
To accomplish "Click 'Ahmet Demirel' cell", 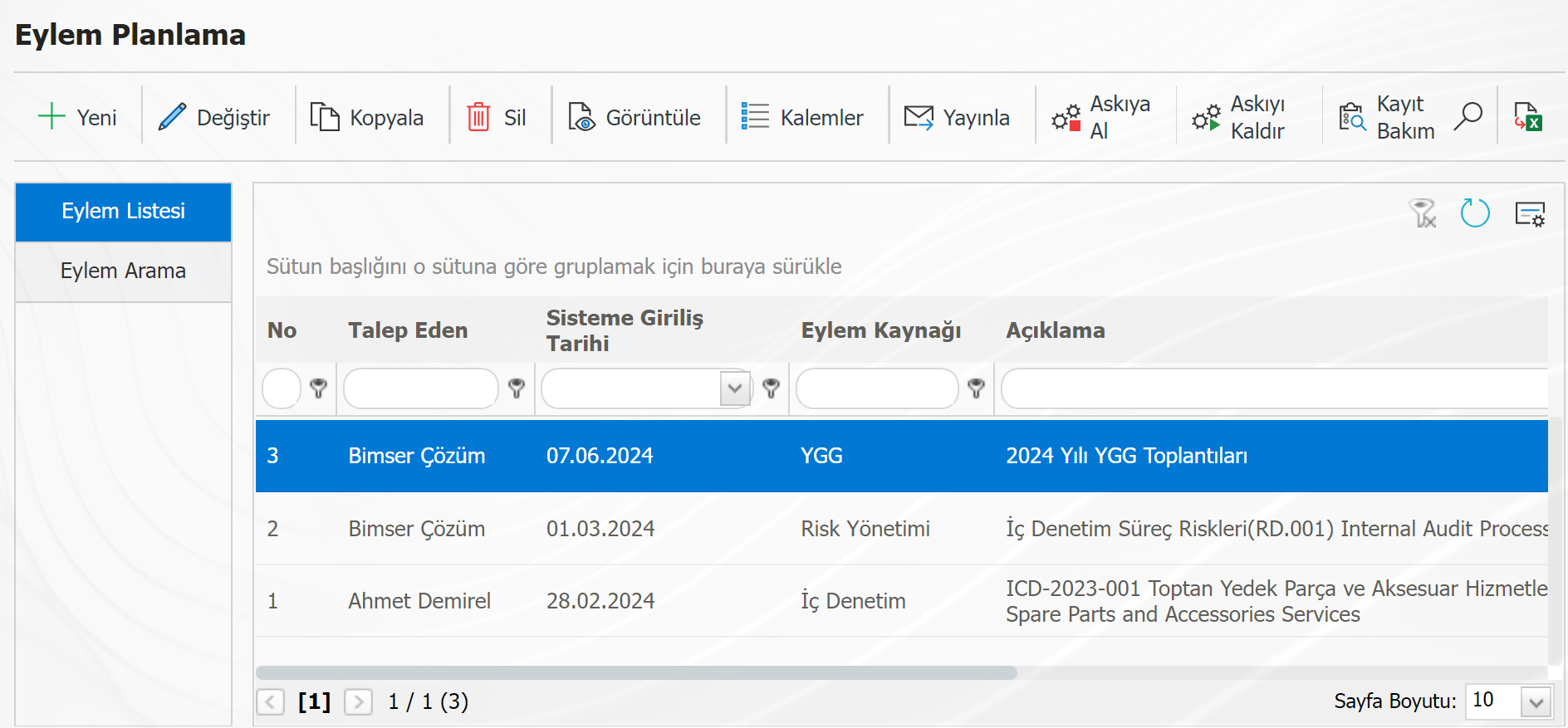I will [x=419, y=601].
